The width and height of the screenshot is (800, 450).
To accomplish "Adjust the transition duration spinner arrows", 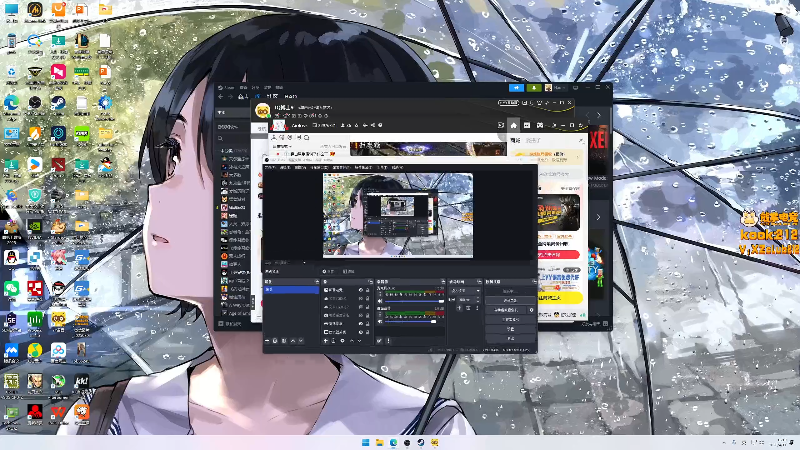I will click(478, 299).
